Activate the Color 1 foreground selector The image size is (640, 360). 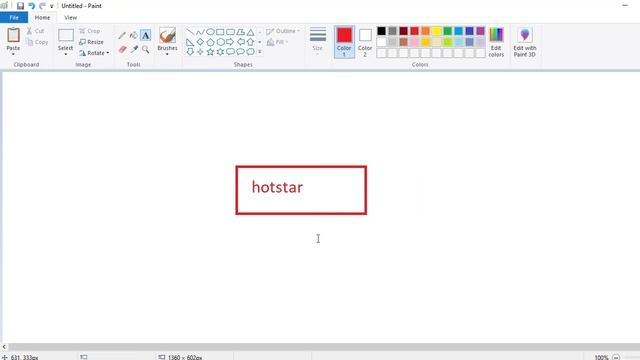pos(344,42)
